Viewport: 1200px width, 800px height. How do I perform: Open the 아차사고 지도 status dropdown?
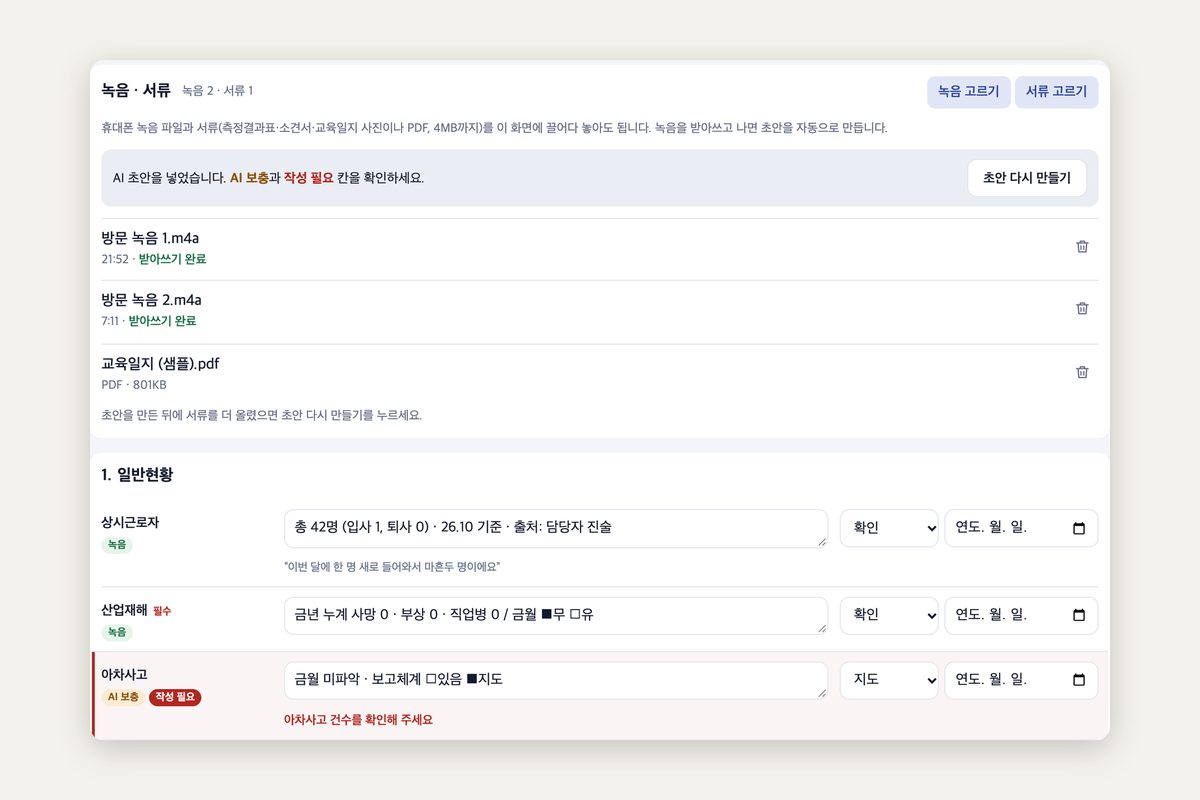point(889,680)
